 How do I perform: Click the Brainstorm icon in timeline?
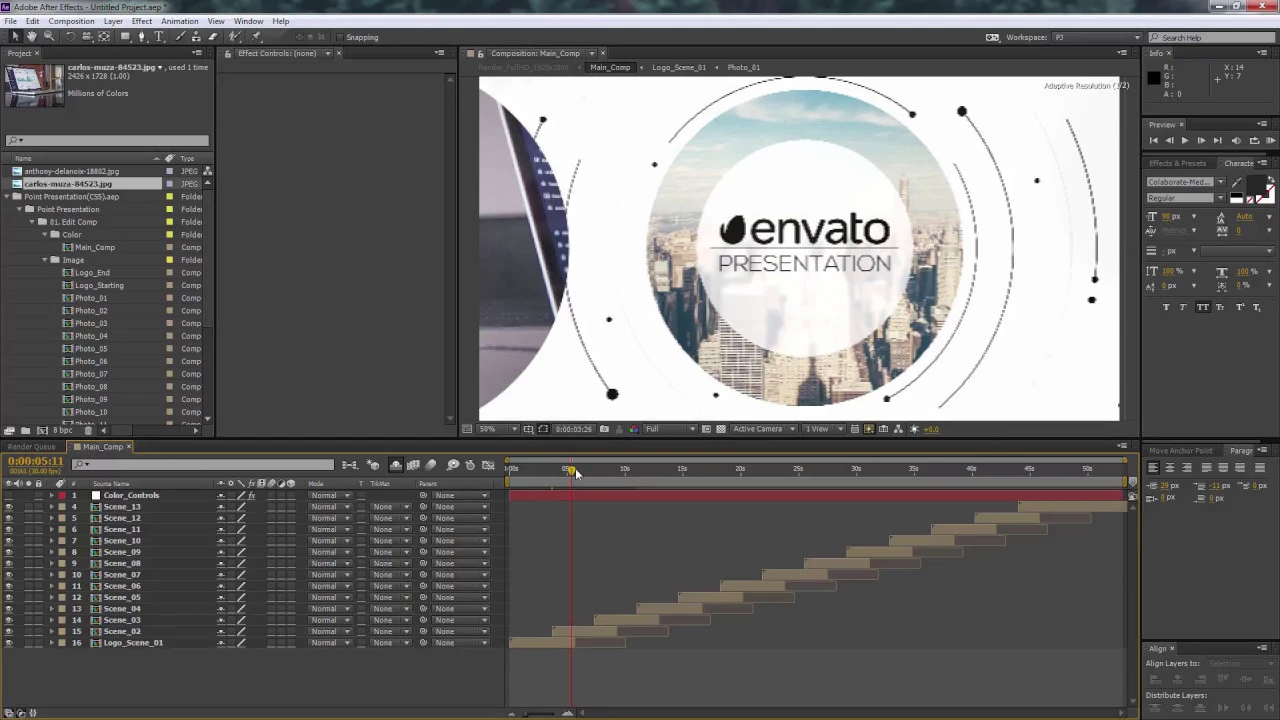453,465
